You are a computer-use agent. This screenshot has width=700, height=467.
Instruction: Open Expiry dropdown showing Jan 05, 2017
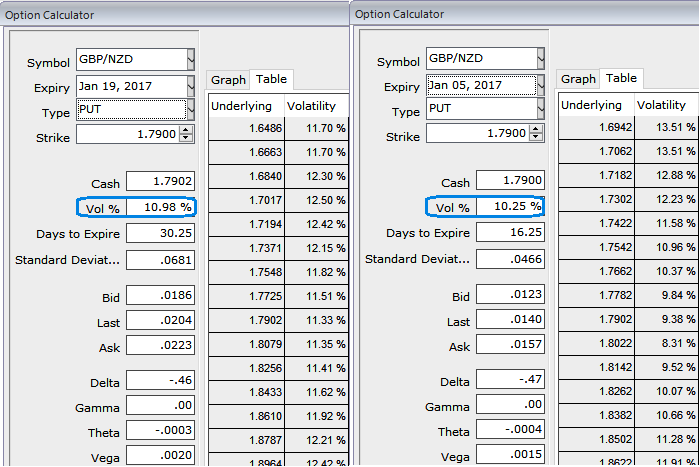(541, 85)
